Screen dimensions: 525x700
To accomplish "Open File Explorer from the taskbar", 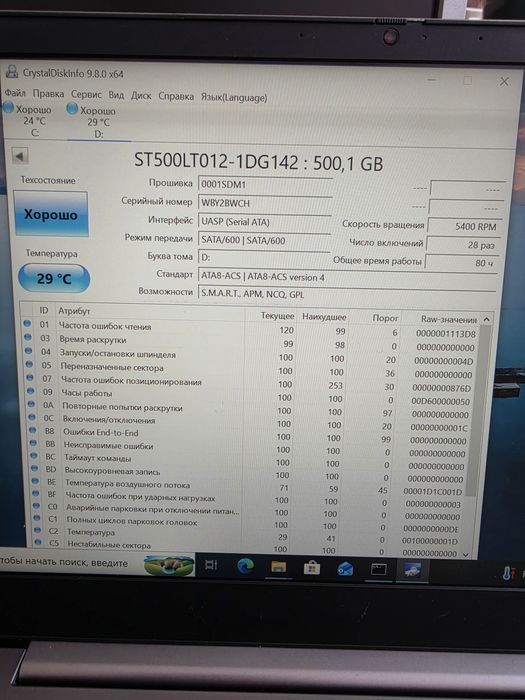I will (x=279, y=567).
